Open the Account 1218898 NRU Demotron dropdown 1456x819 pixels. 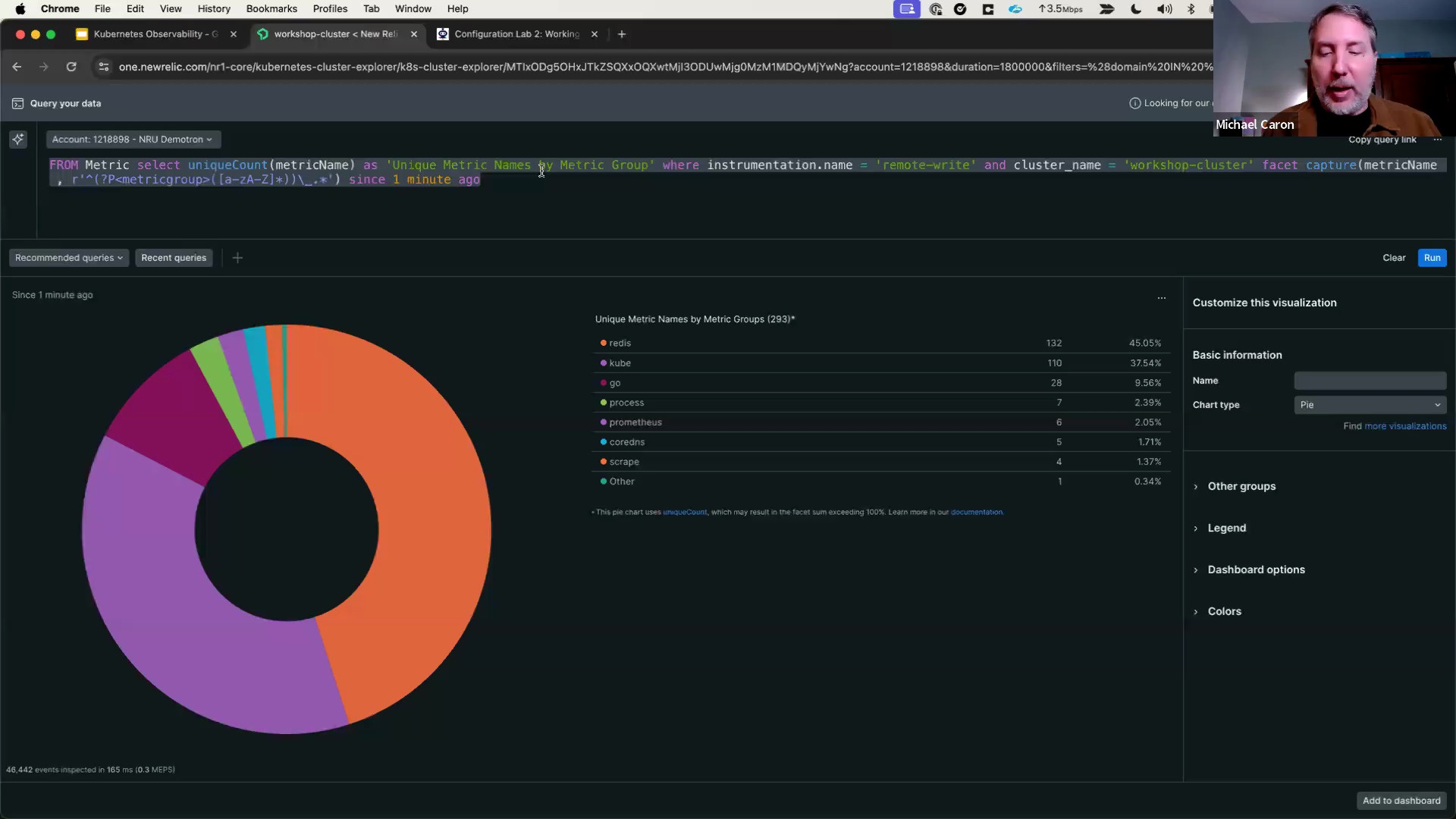(133, 140)
